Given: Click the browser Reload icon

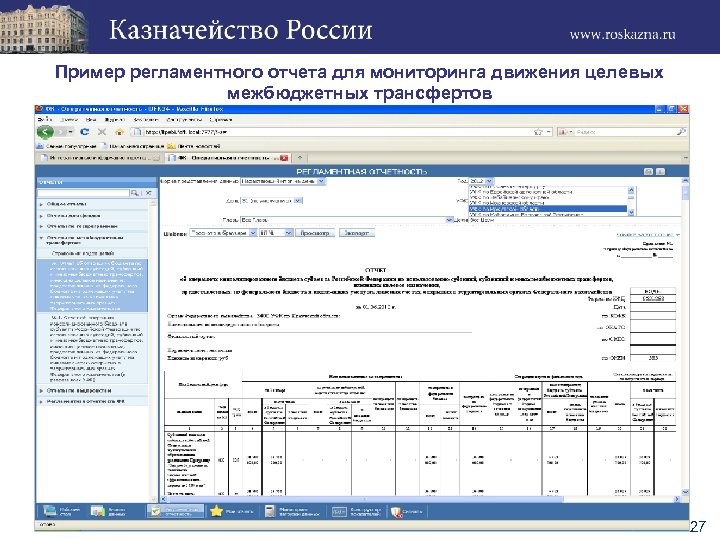Looking at the screenshot, I should [84, 132].
